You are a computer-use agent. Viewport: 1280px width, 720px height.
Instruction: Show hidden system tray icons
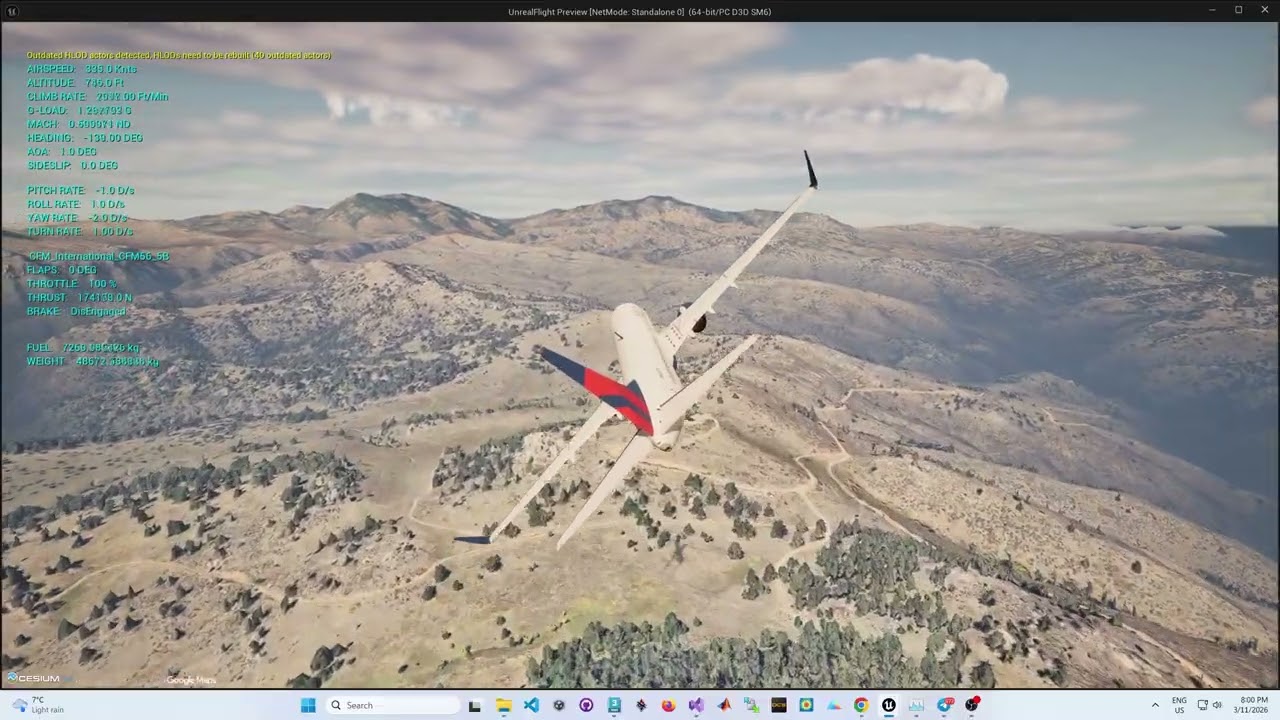[1155, 705]
